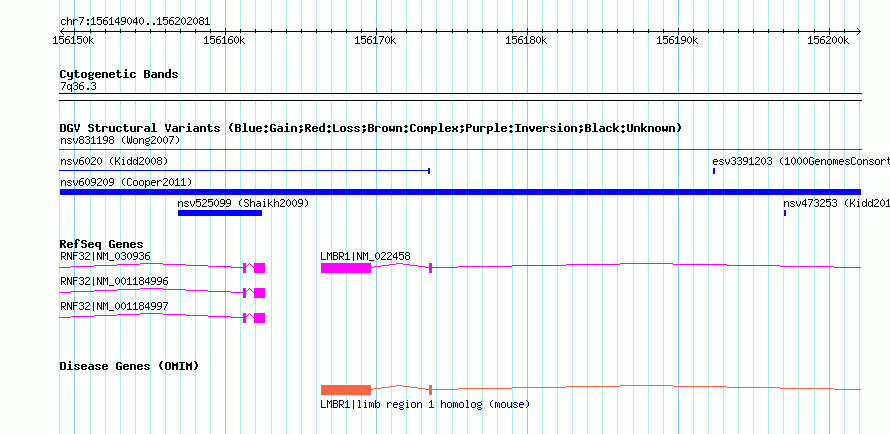Click the 156160k ruler tick label
Screen dimensions: 890x434
pyautogui.click(x=224, y=40)
